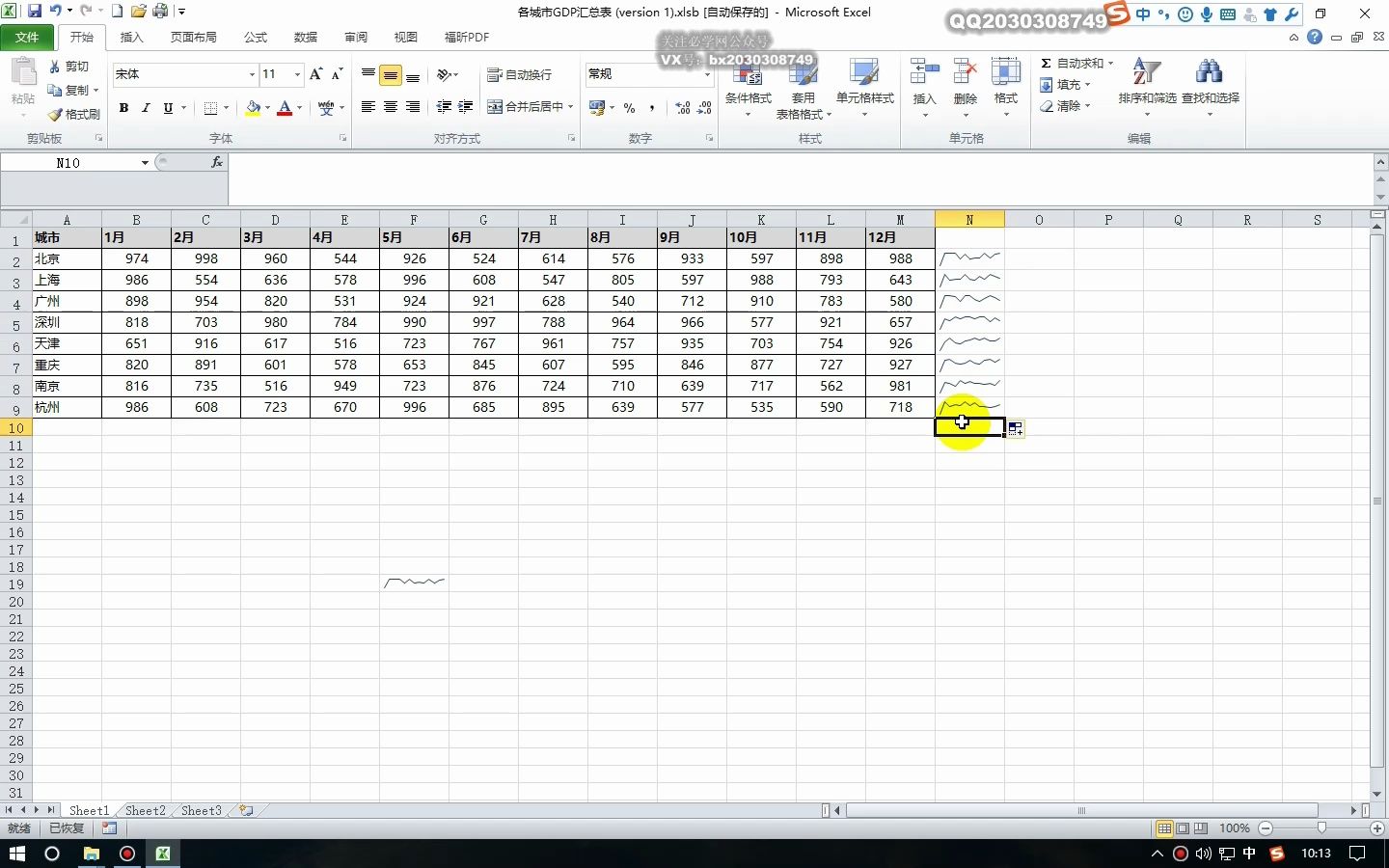This screenshot has width=1389, height=868.
Task: Open the number format dropdown arrow
Action: (x=707, y=74)
